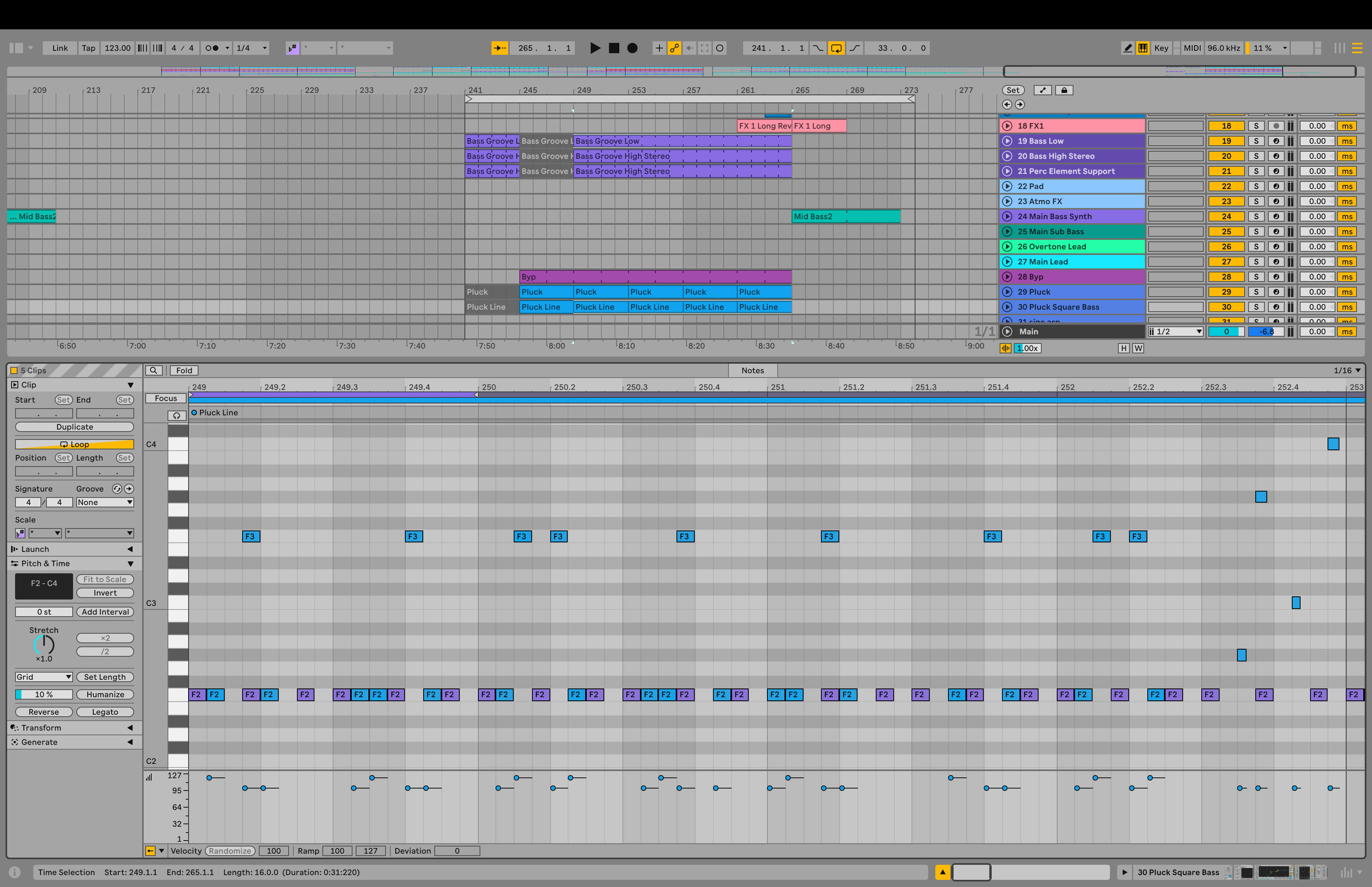Deactivate track 22 Pad activator

point(1226,186)
